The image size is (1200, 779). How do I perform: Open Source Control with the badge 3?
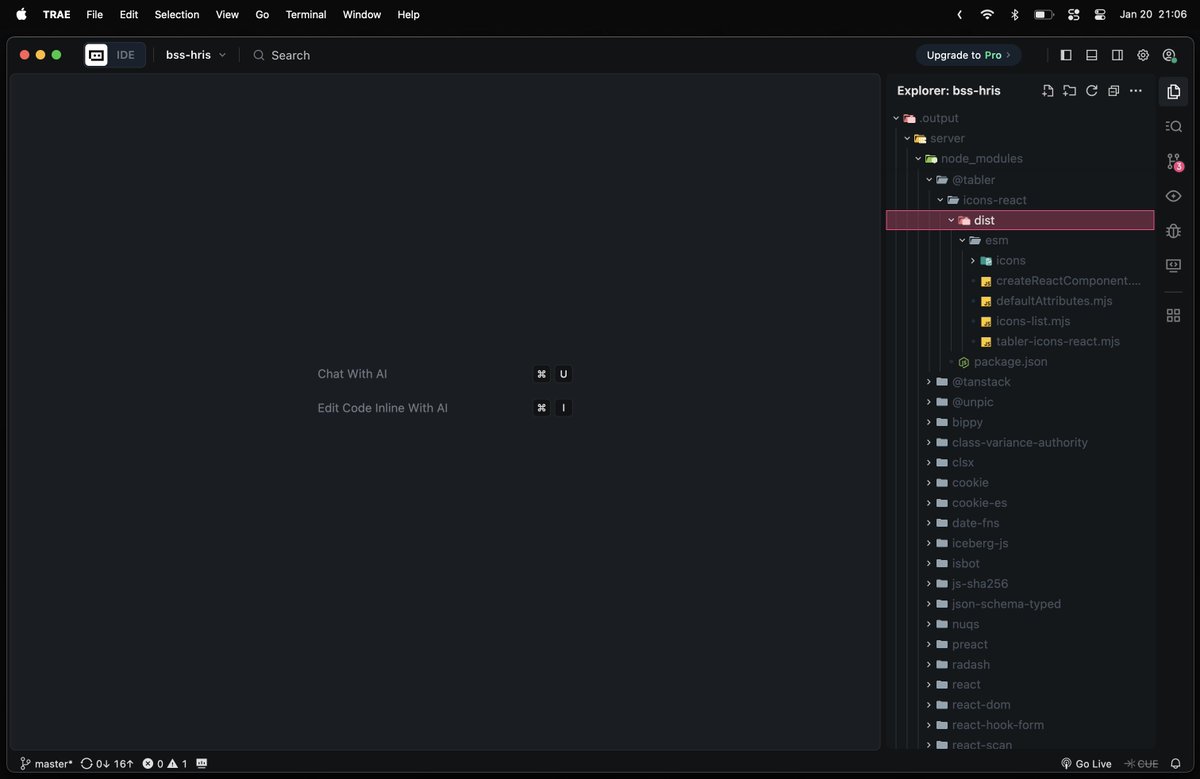pos(1174,161)
